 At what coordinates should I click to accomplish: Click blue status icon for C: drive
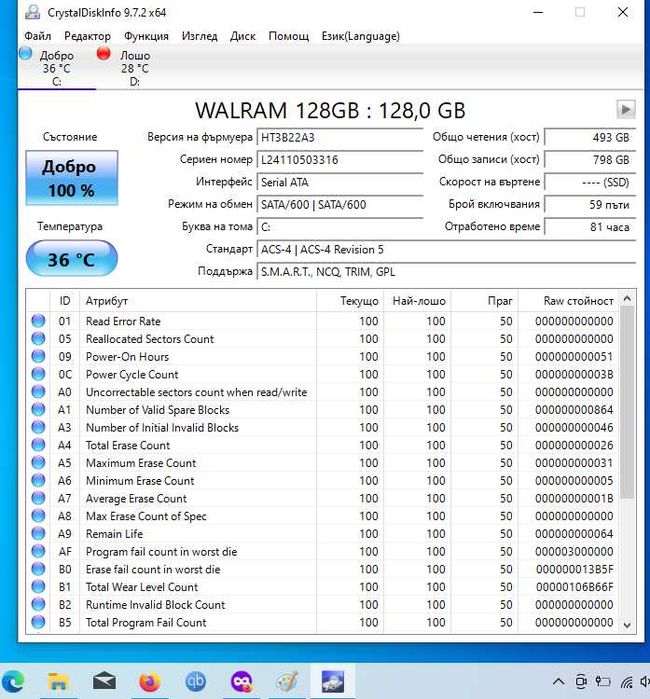[25, 53]
